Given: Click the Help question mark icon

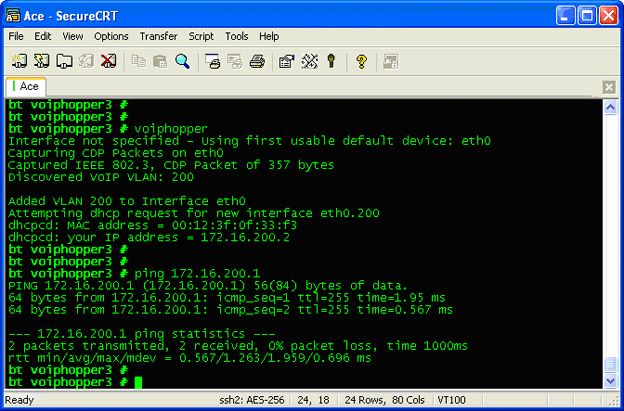Looking at the screenshot, I should point(361,61).
